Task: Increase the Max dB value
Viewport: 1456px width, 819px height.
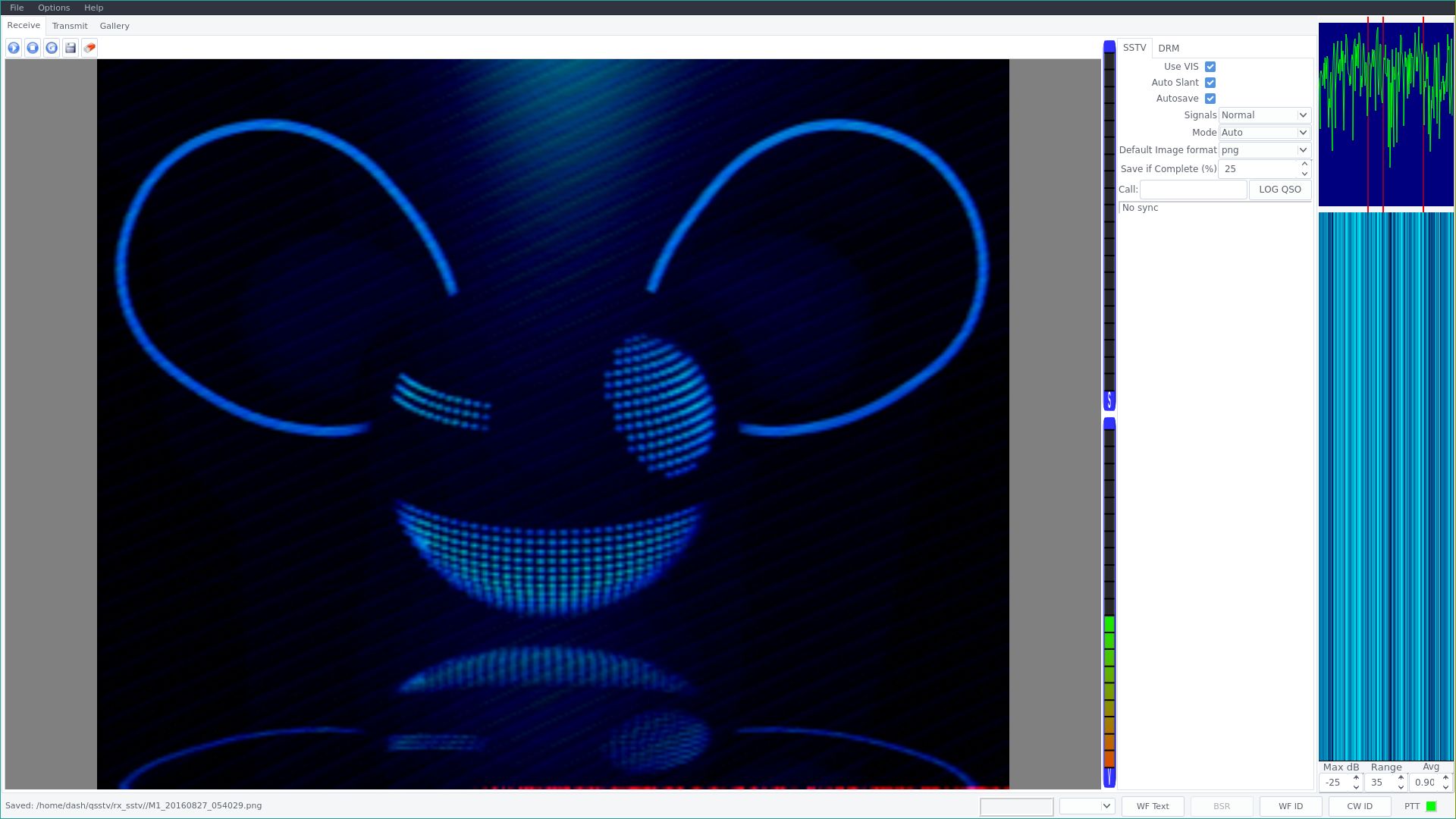Action: (x=1356, y=778)
